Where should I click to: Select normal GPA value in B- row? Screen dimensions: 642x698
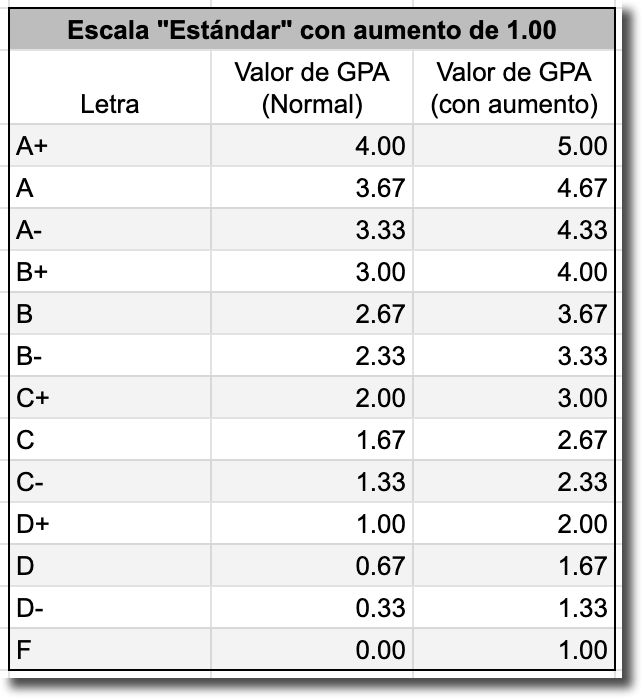click(311, 356)
